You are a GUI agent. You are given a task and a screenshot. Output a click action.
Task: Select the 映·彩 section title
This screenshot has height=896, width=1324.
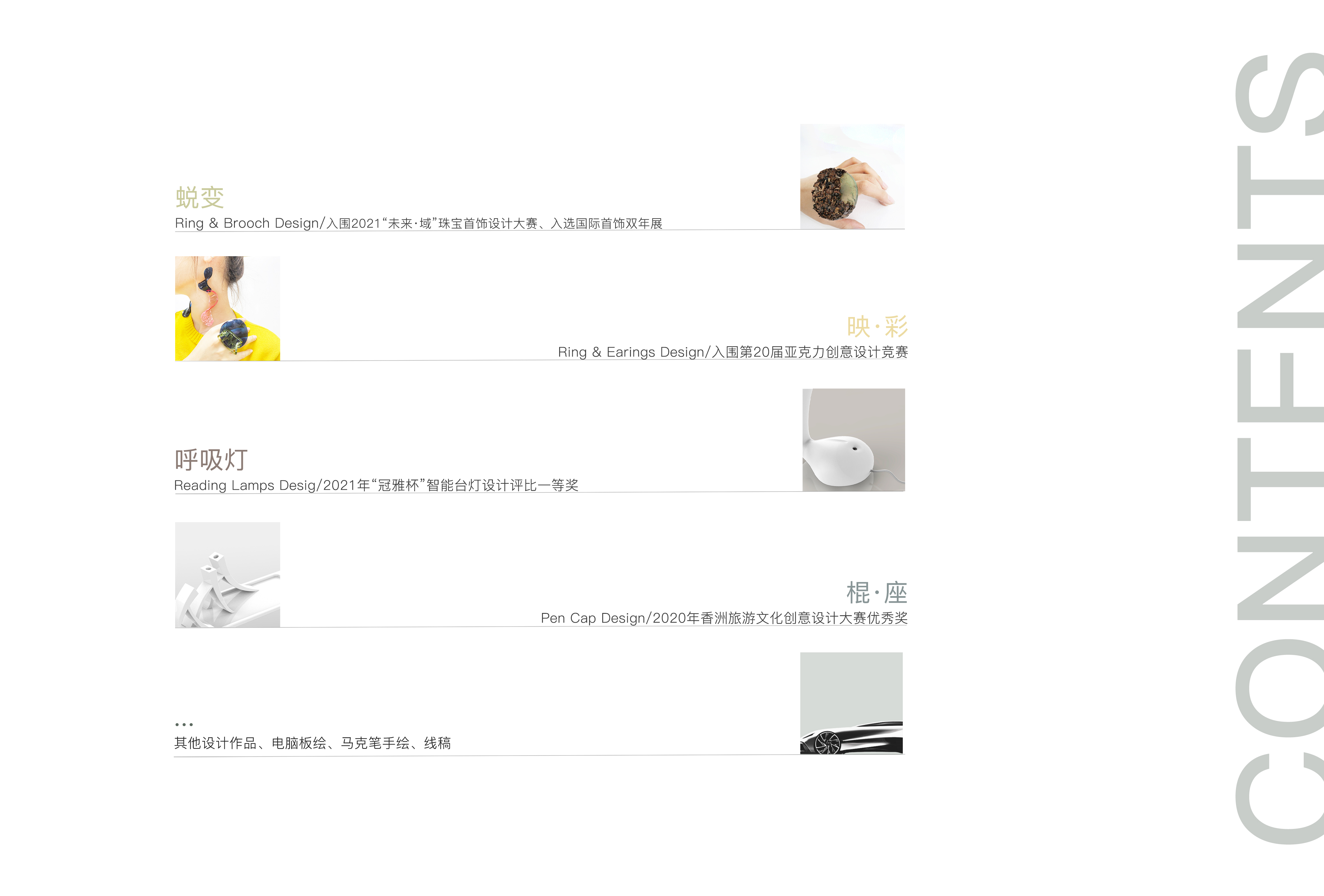pos(877,326)
